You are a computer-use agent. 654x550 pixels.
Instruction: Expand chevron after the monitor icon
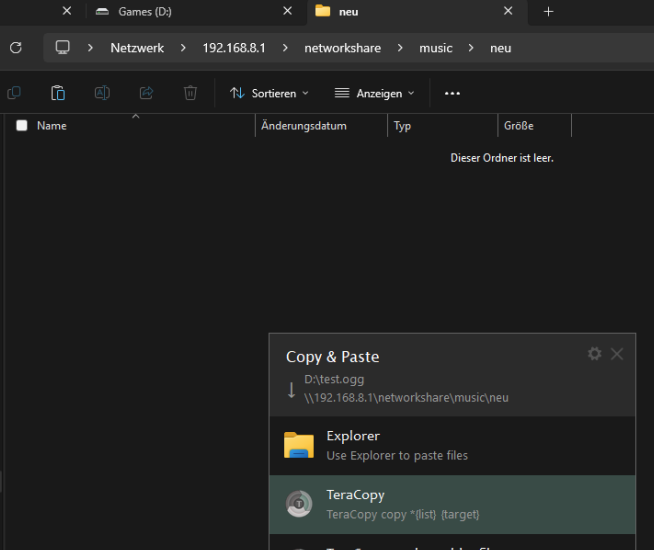tap(90, 48)
